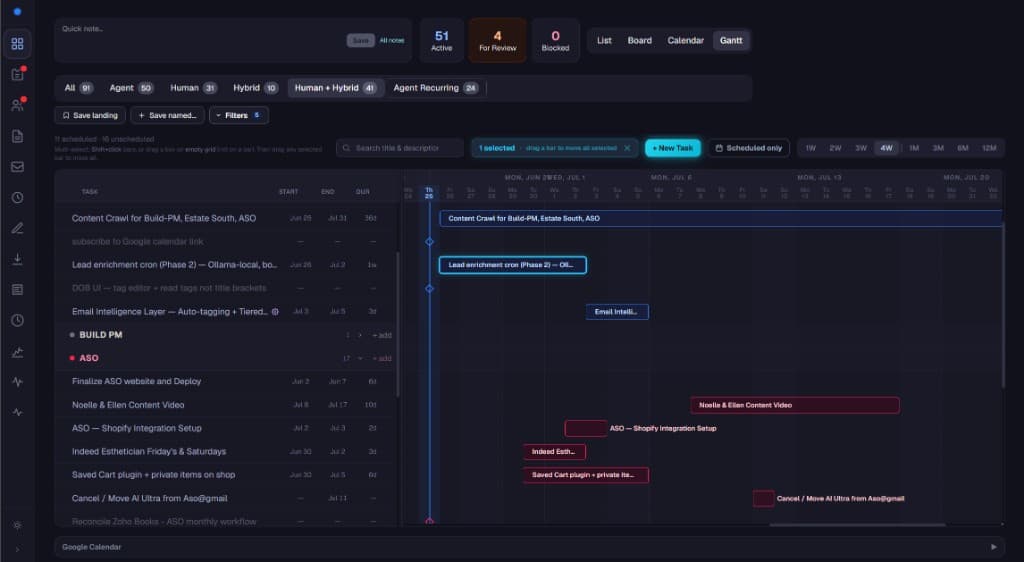The image size is (1024, 562).
Task: Select the Human + Hybrid filter tab
Action: tap(336, 88)
